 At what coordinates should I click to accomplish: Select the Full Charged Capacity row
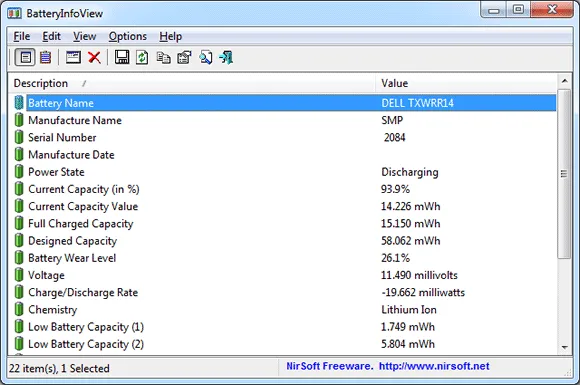(283, 223)
